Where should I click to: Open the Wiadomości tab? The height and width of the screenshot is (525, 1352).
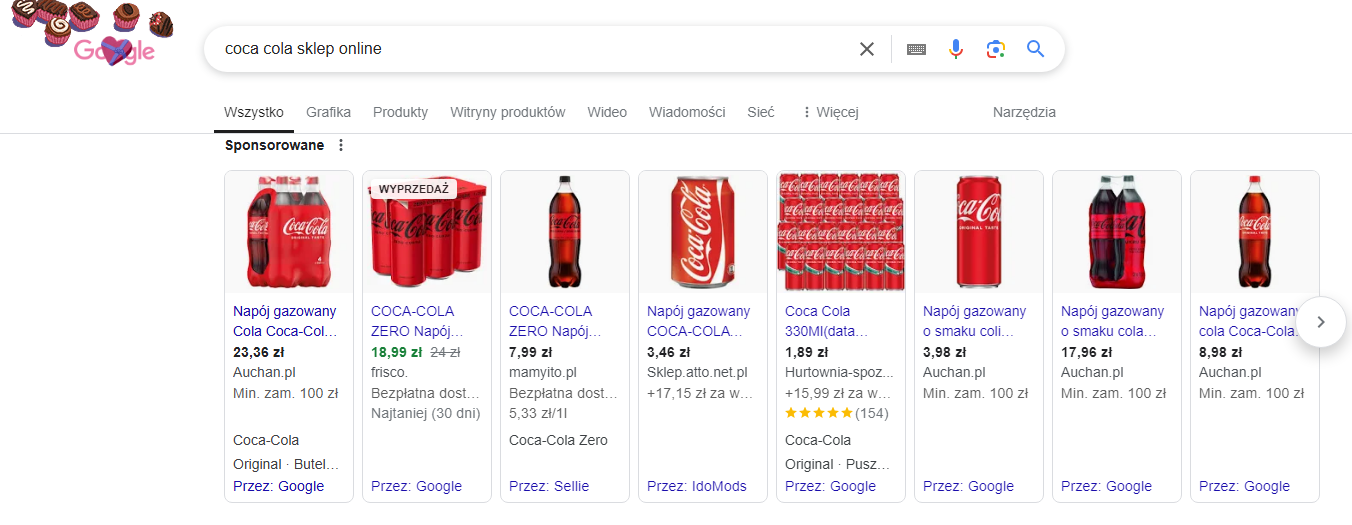(x=687, y=112)
